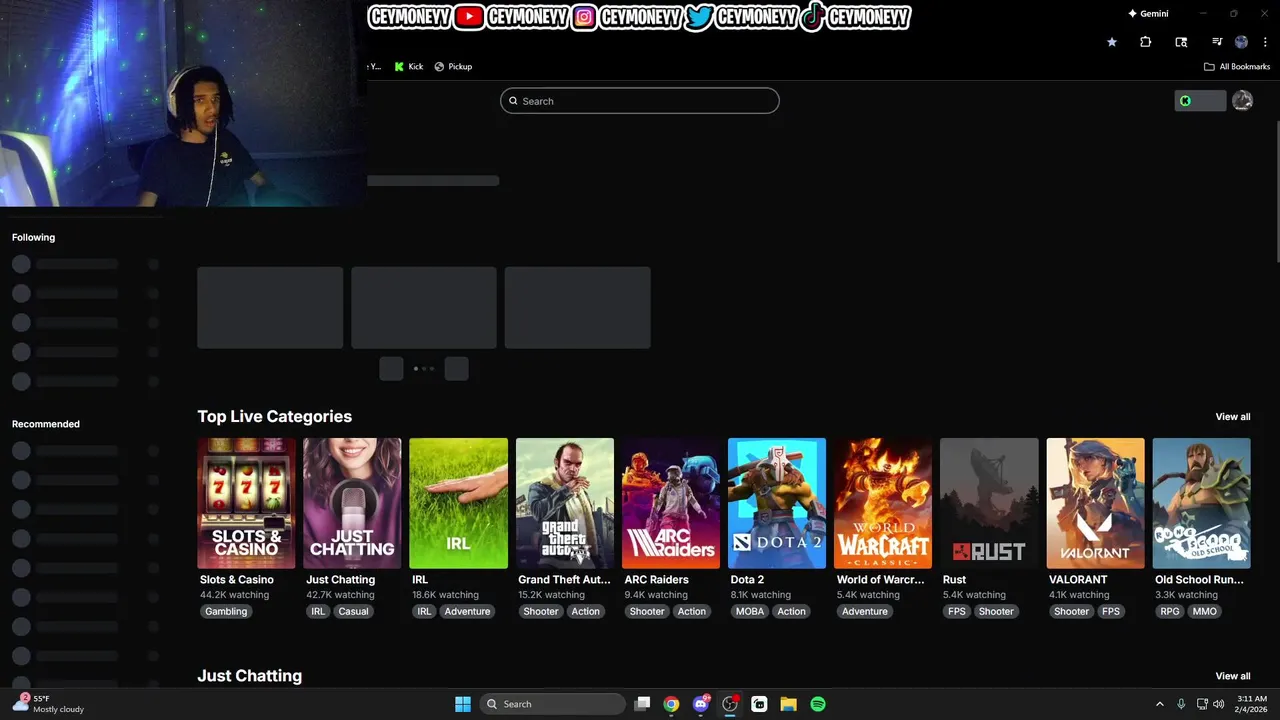This screenshot has width=1280, height=720.
Task: Click the MMO tag under Old School RuneScape
Action: pyautogui.click(x=1205, y=611)
